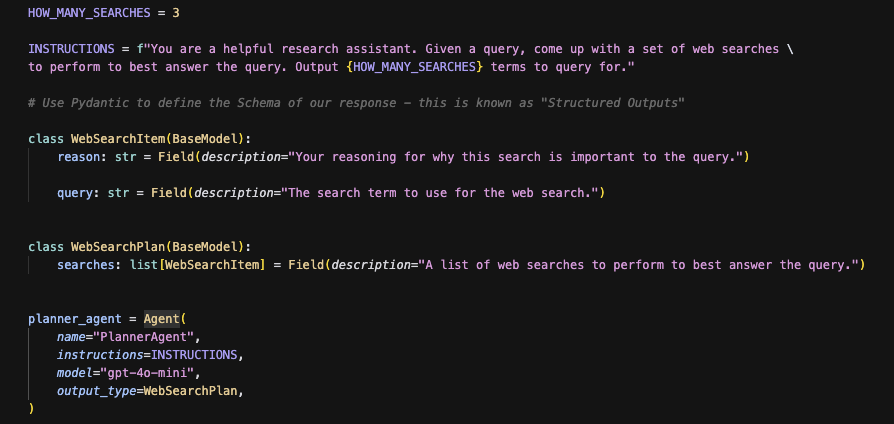This screenshot has width=894, height=424.
Task: Click the INSTRUCTIONS variable at its f-string assignment
Action: click(x=71, y=49)
